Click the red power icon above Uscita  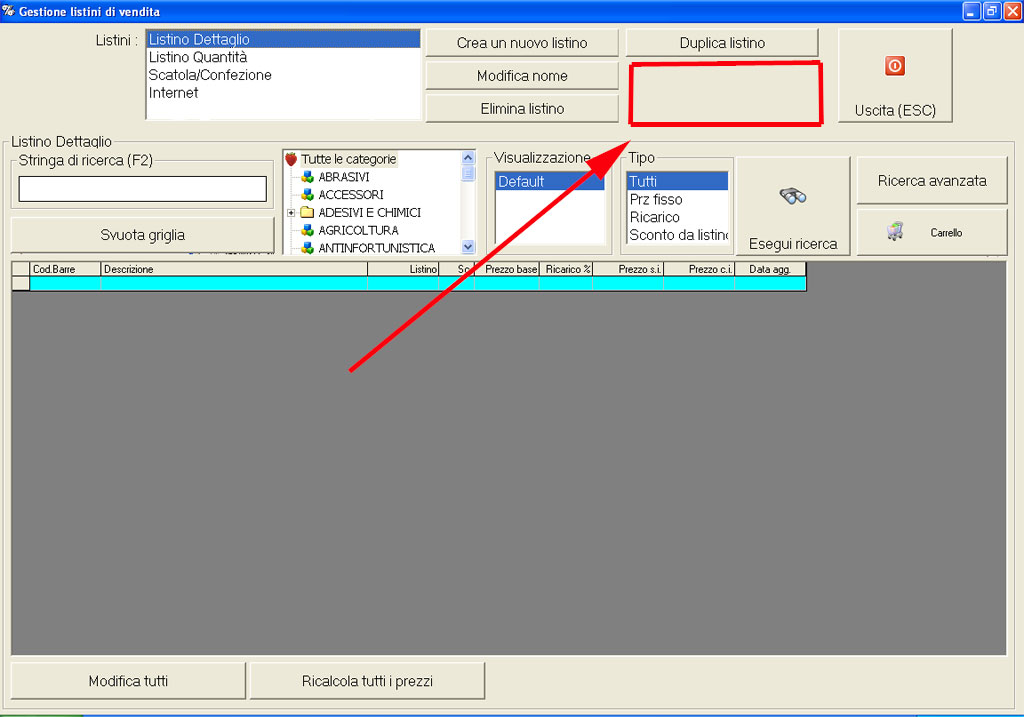895,66
